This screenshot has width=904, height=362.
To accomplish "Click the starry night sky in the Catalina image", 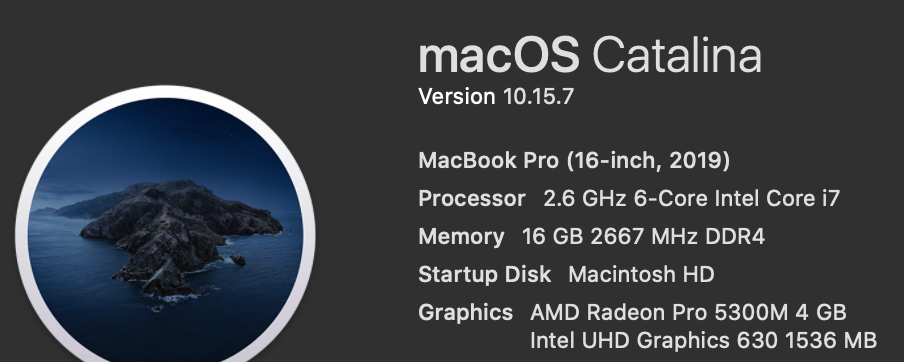I will [167, 138].
